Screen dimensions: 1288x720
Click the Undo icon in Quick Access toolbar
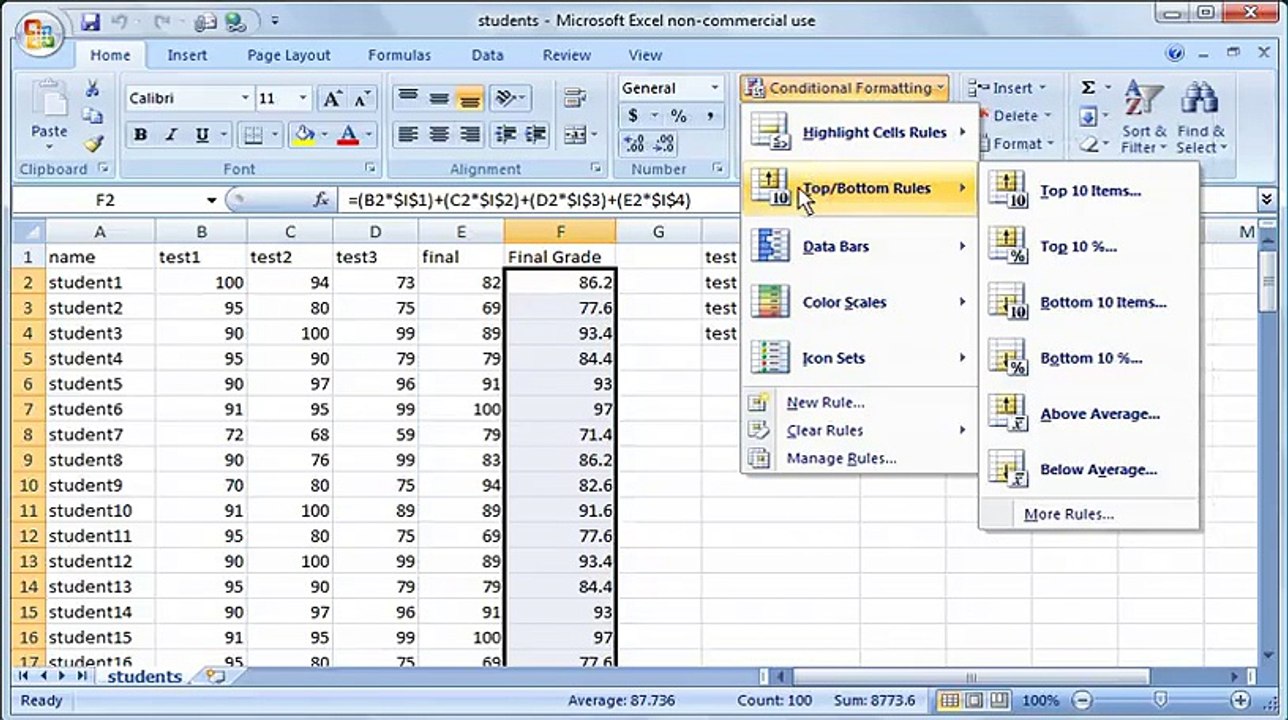pos(119,21)
